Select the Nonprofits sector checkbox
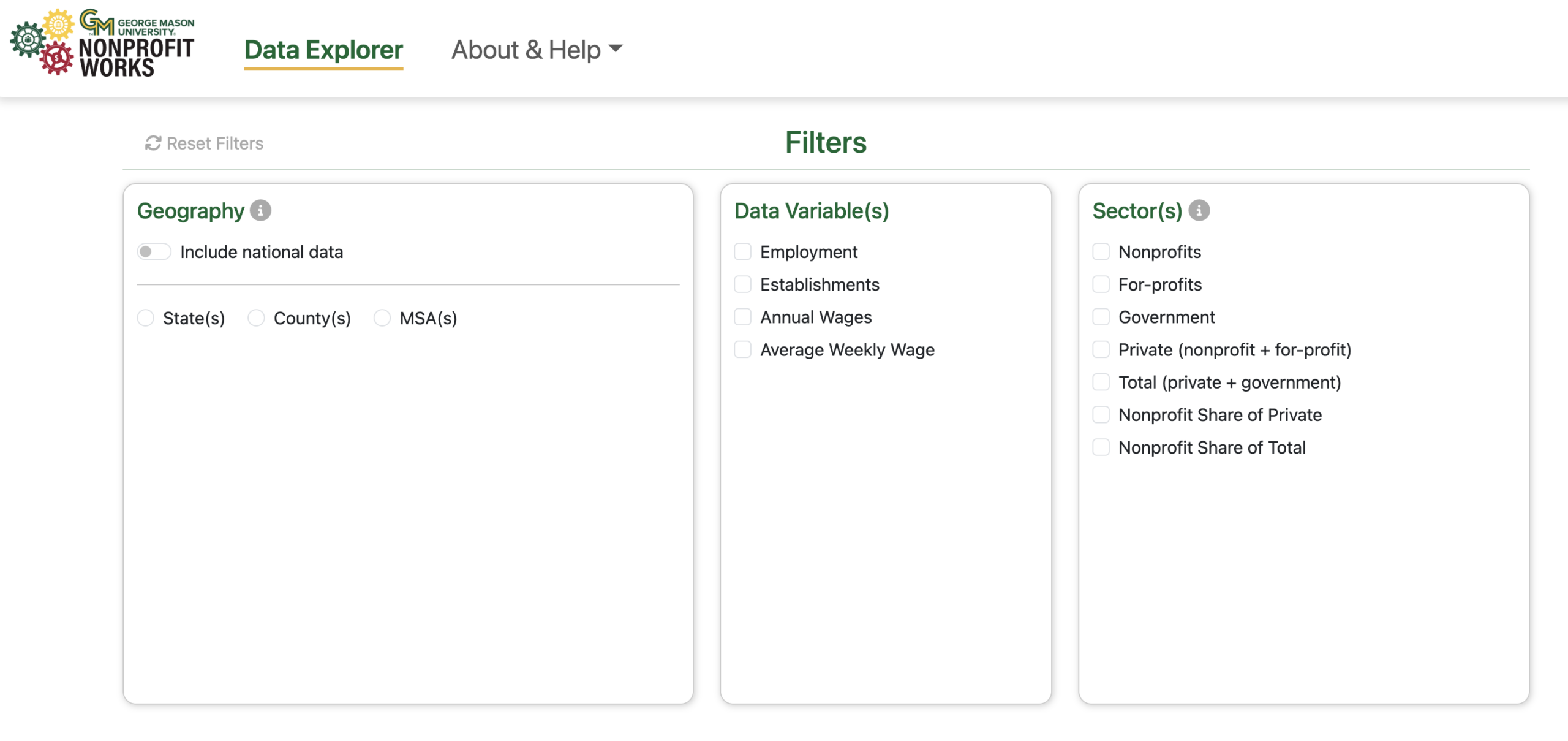Screen dimensions: 1568x741 pyautogui.click(x=1101, y=252)
